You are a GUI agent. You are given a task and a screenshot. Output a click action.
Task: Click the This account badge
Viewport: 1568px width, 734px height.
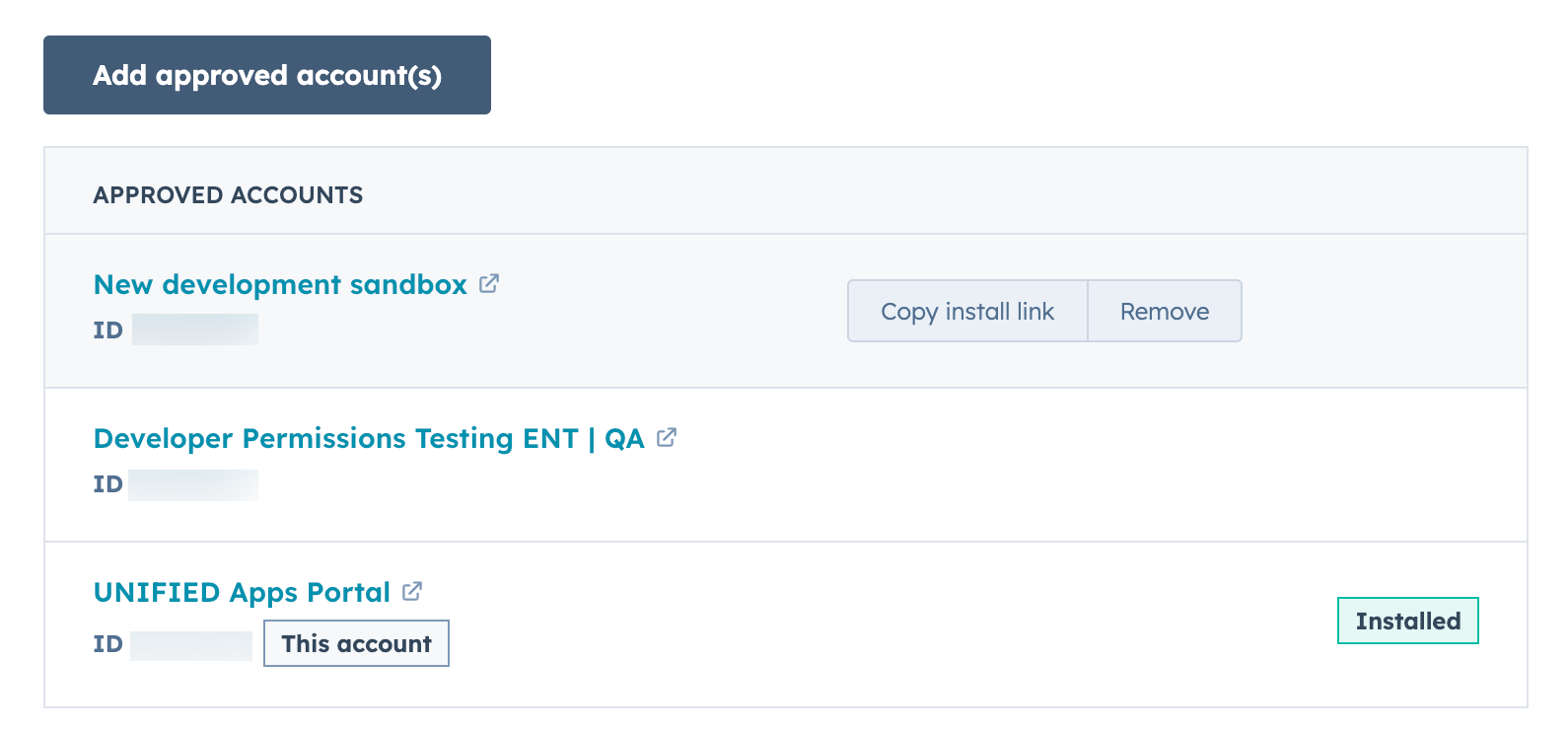[356, 644]
